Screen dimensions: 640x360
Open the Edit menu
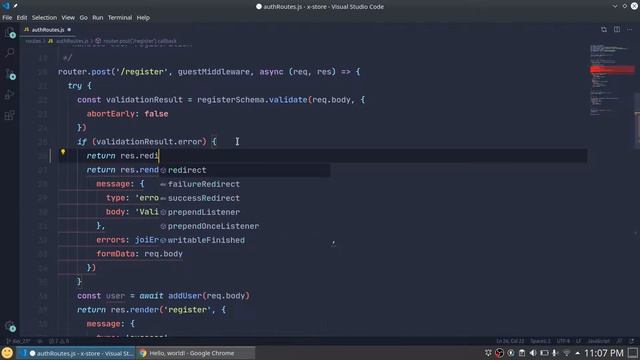pyautogui.click(x=22, y=18)
